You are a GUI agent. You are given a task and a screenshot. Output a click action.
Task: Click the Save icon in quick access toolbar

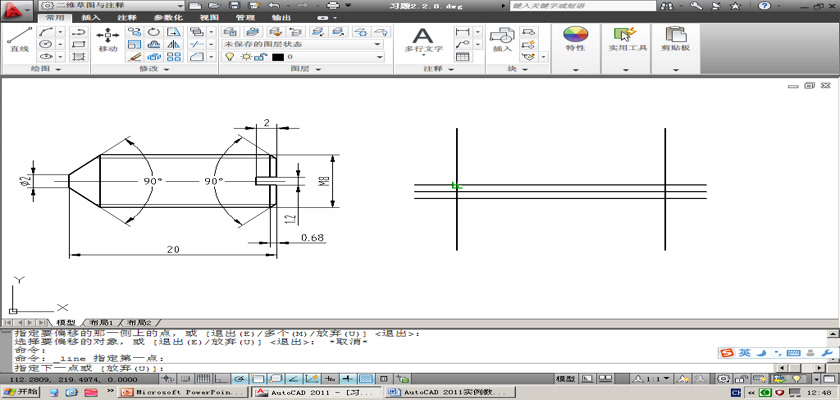click(x=234, y=5)
